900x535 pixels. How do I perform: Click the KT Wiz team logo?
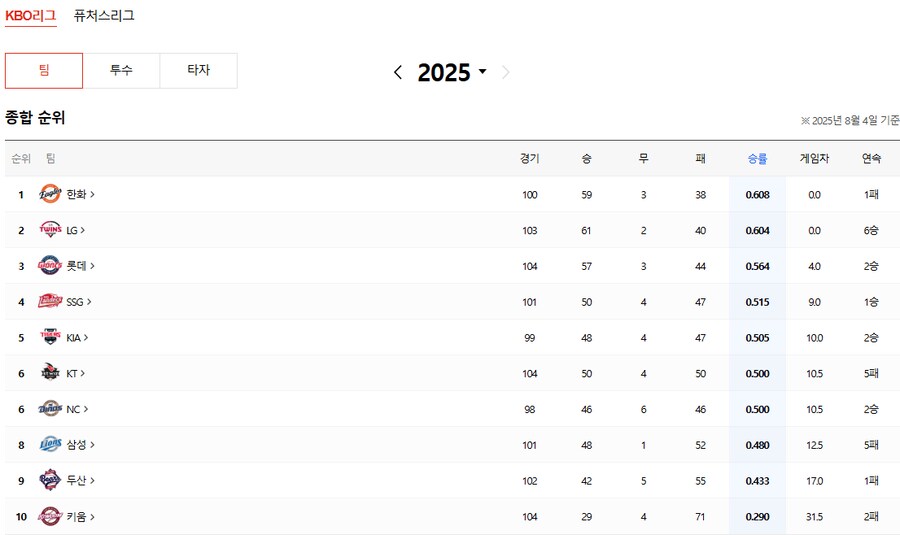(x=50, y=373)
